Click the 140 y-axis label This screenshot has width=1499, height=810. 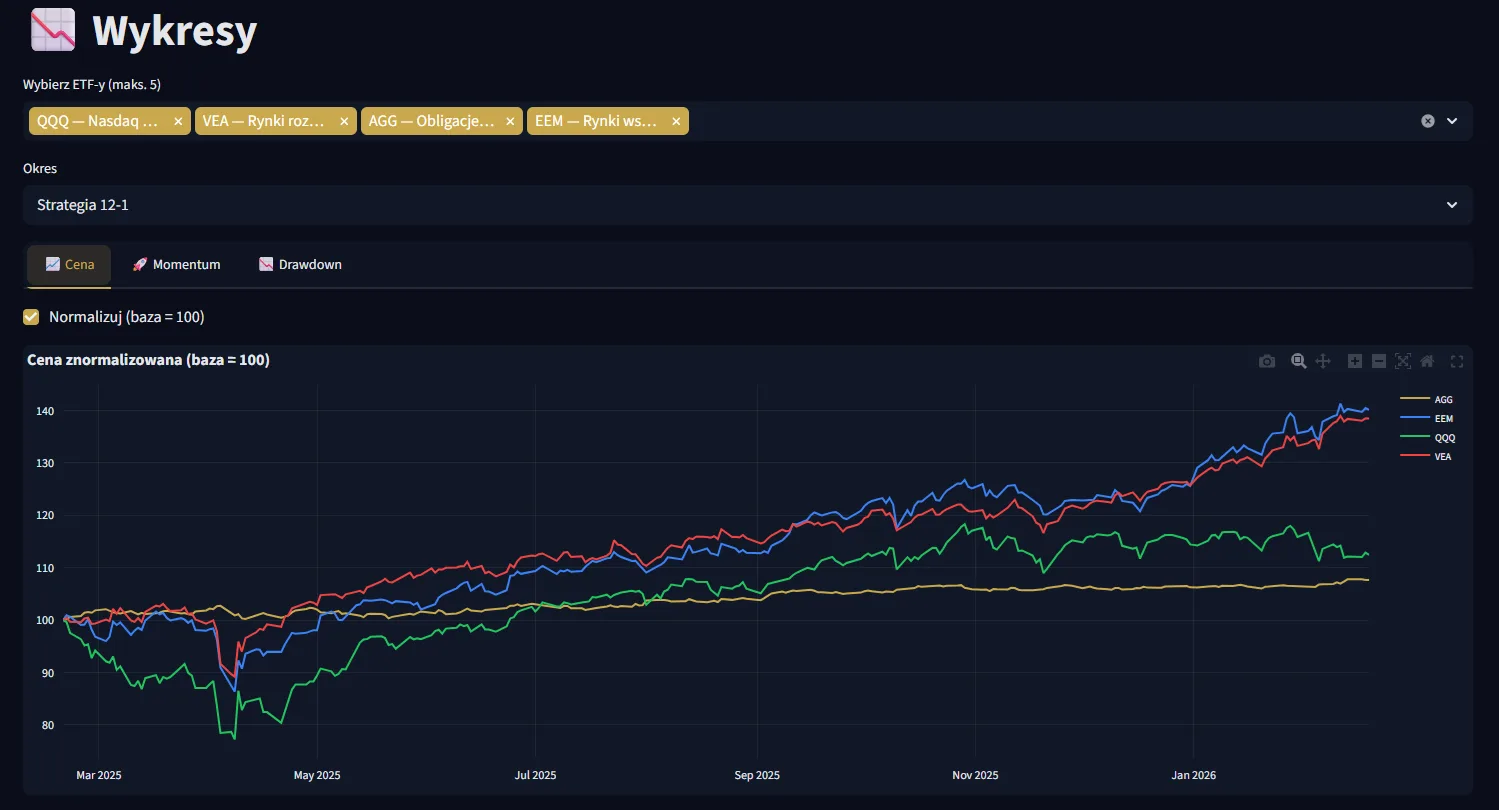47,411
